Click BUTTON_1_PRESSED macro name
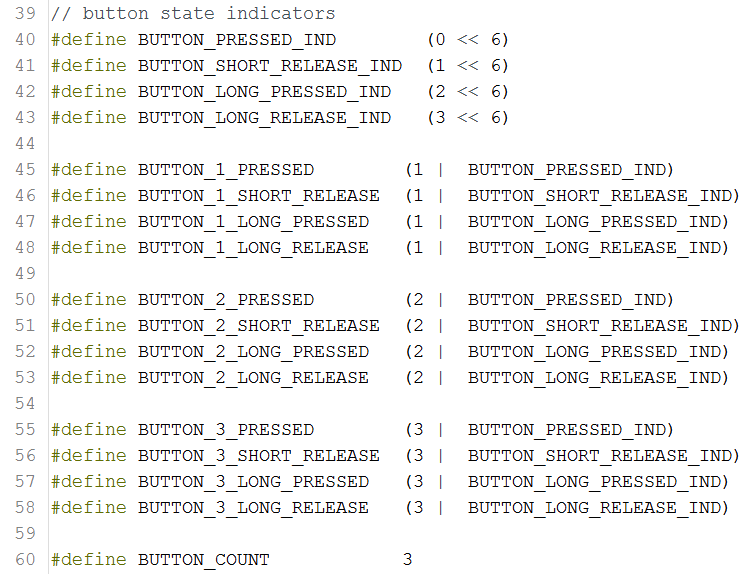The width and height of the screenshot is (750, 574). [x=226, y=170]
